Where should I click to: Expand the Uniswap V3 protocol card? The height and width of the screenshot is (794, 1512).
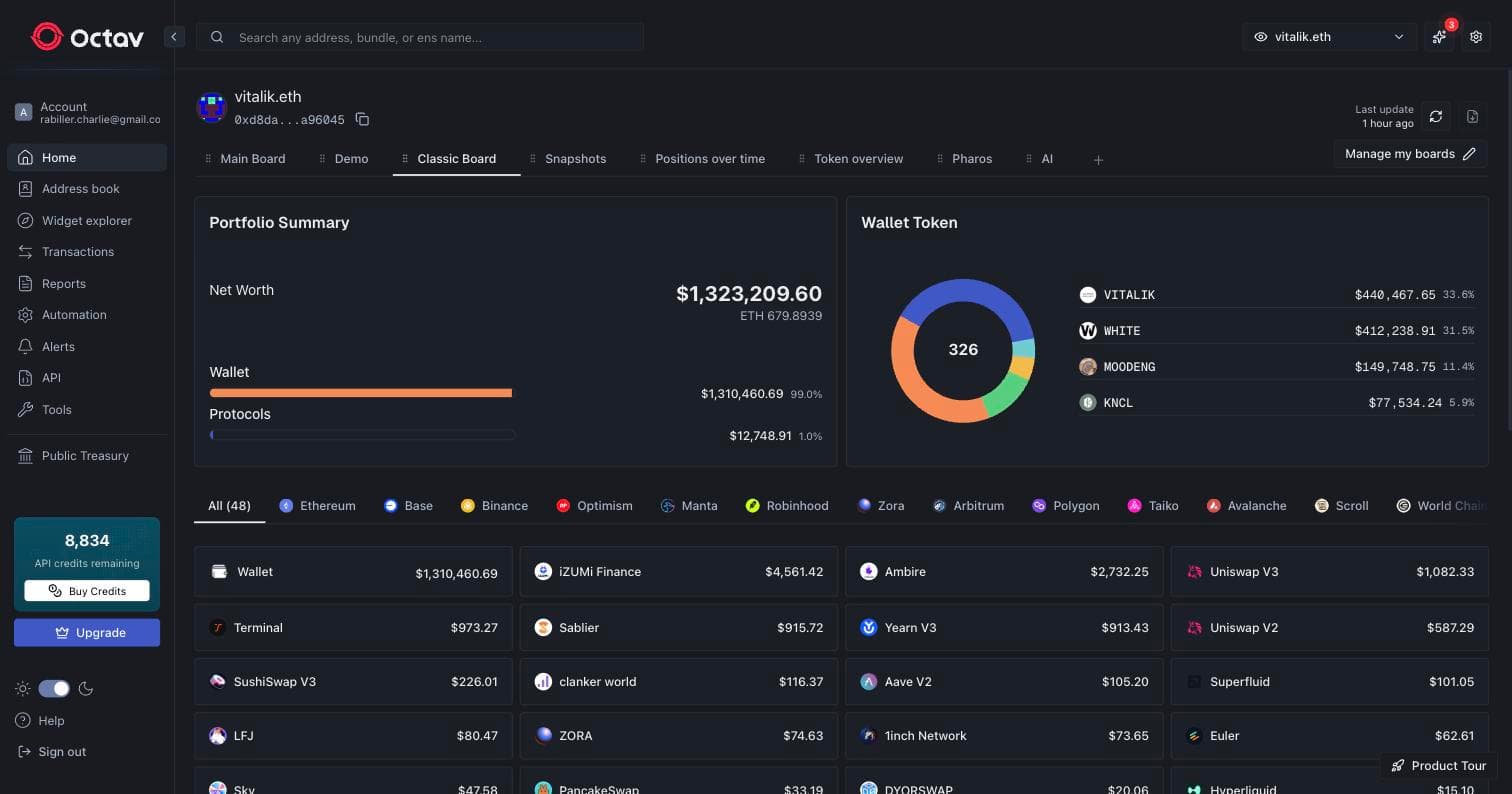coord(1330,572)
